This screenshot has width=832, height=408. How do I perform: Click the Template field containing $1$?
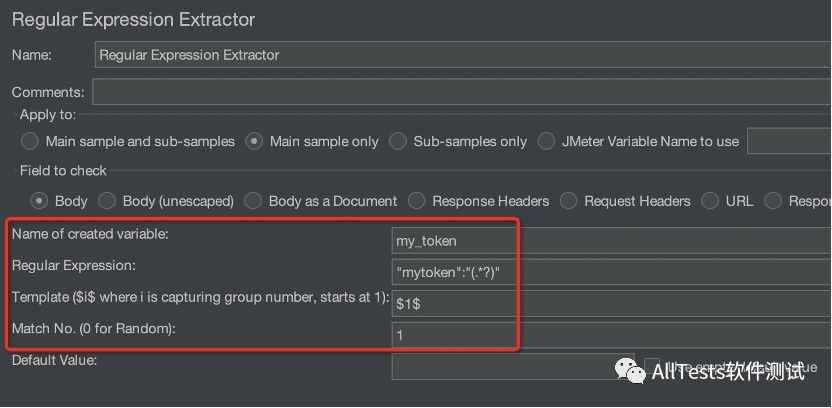[x=612, y=303]
